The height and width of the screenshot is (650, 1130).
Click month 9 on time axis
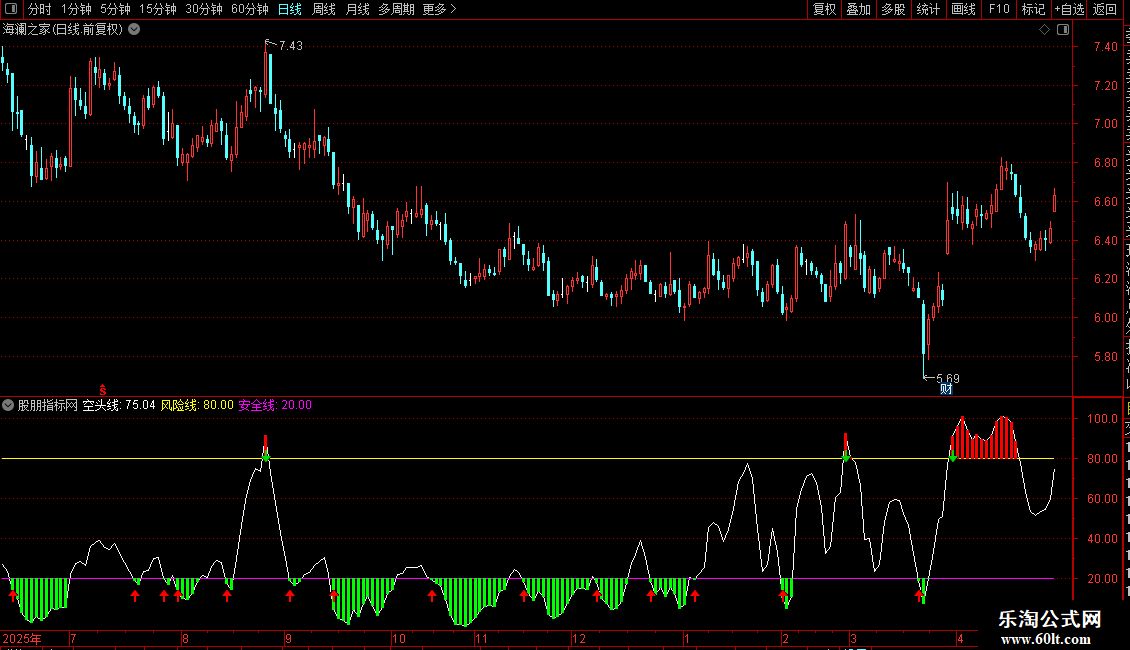coord(288,638)
